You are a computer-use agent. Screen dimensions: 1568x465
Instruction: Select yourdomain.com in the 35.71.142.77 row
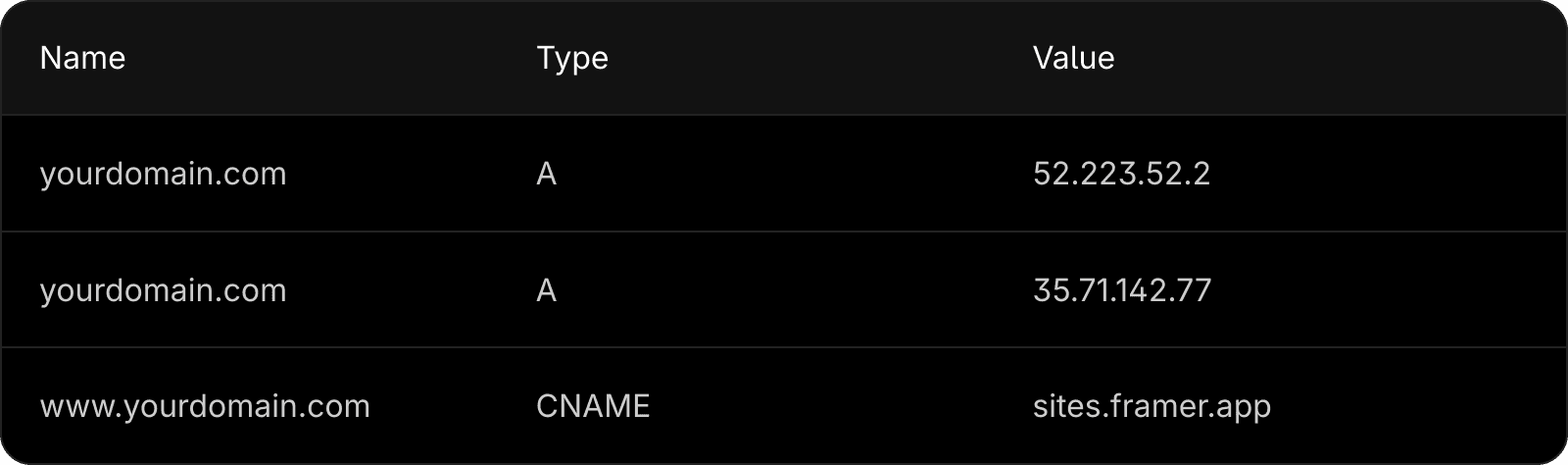(163, 290)
